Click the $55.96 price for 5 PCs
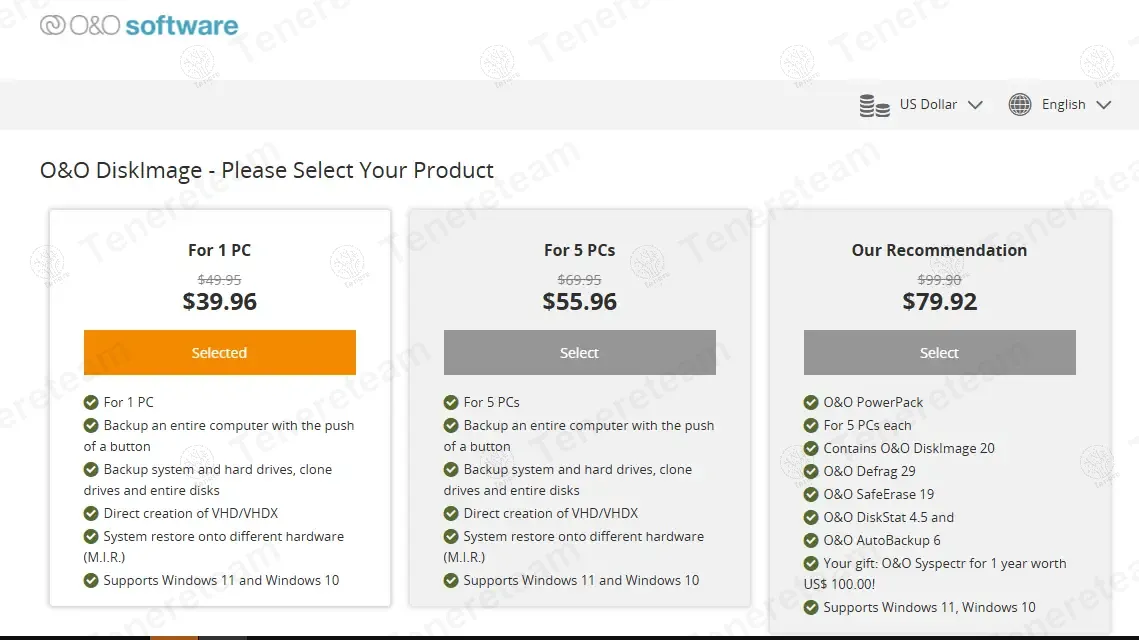 (579, 301)
